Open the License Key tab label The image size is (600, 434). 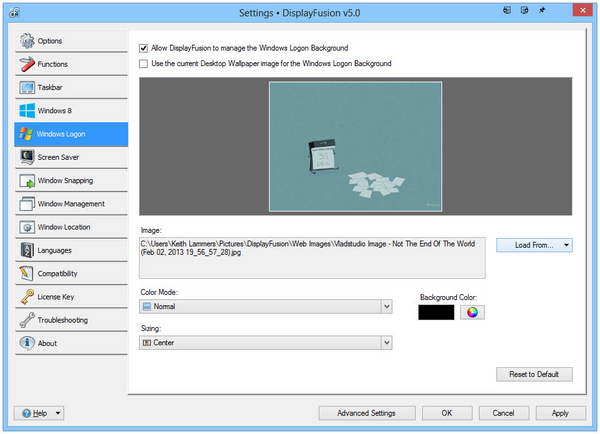click(56, 297)
